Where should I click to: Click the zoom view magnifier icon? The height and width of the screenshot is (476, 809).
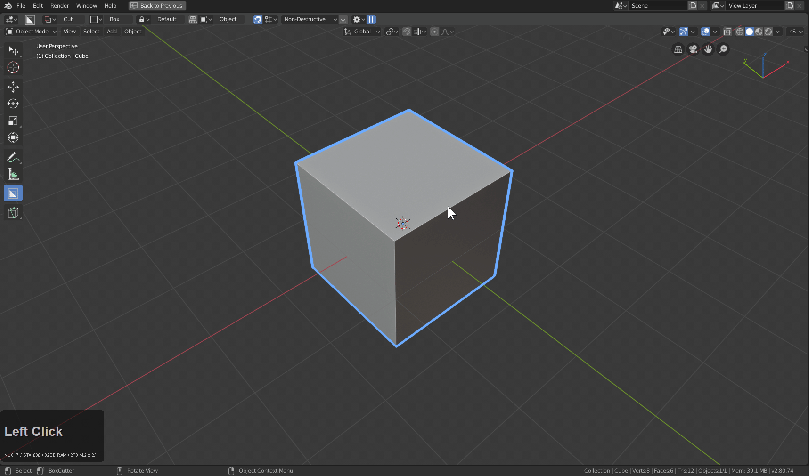click(x=723, y=49)
